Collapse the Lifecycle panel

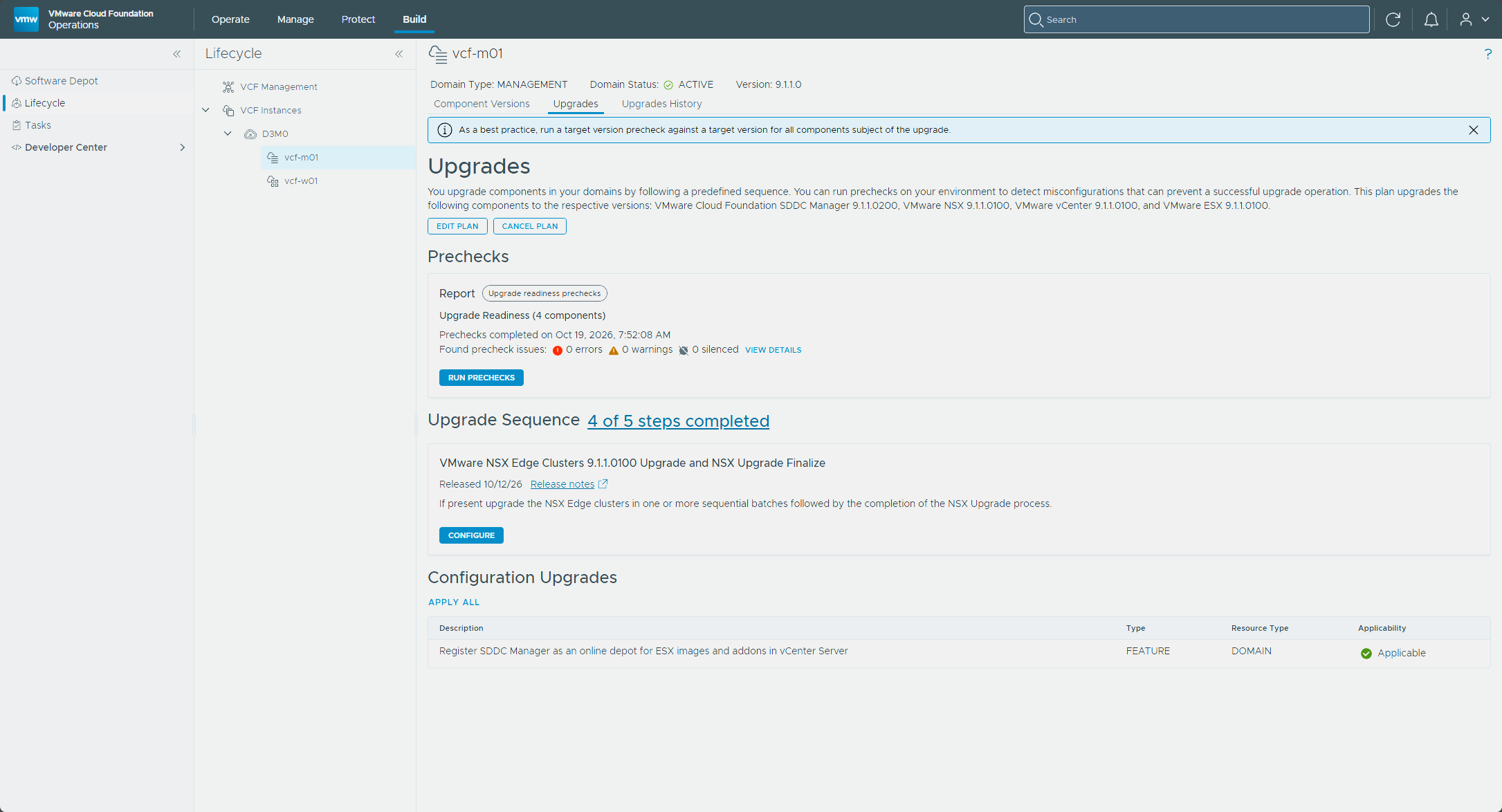pos(399,54)
